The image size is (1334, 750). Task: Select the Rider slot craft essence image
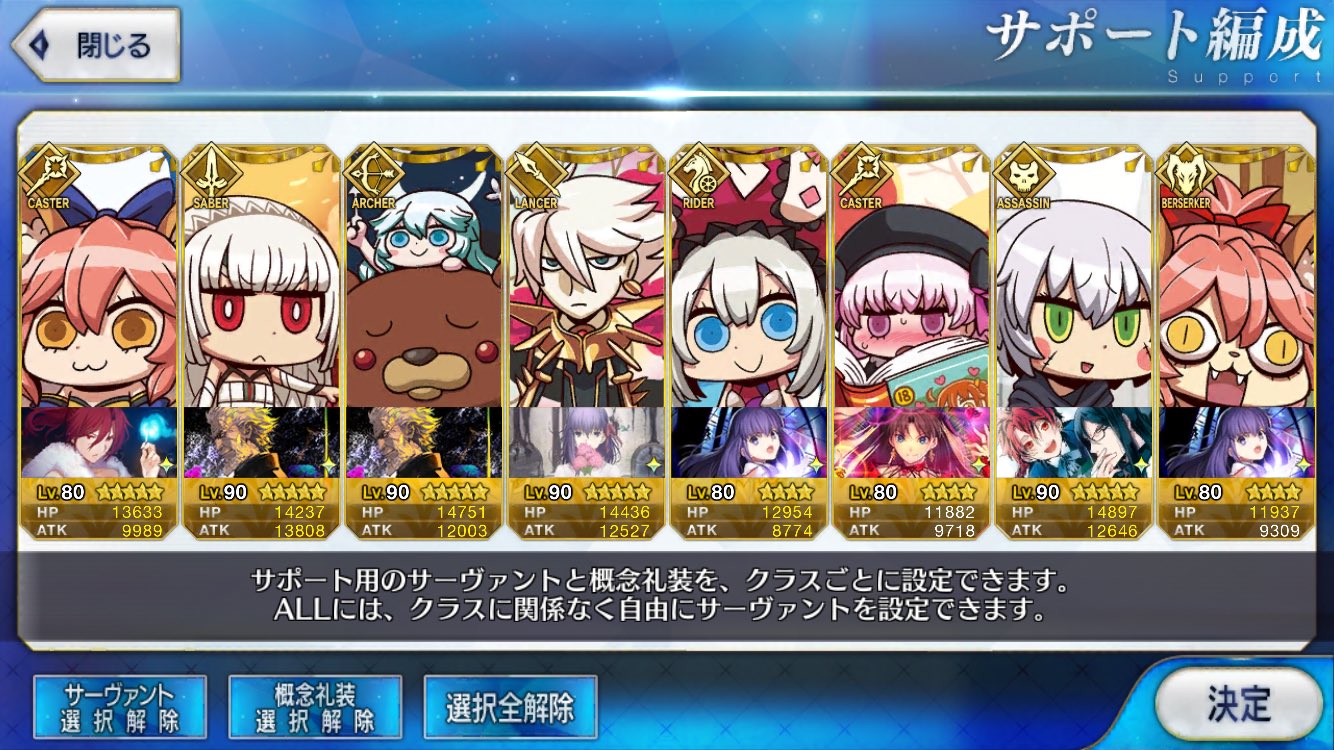click(748, 442)
